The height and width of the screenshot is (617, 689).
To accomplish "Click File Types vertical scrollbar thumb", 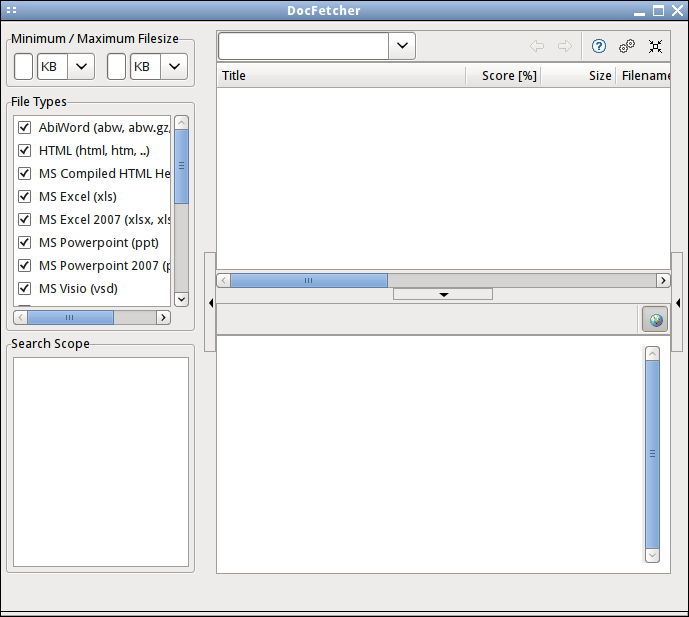I will (181, 166).
